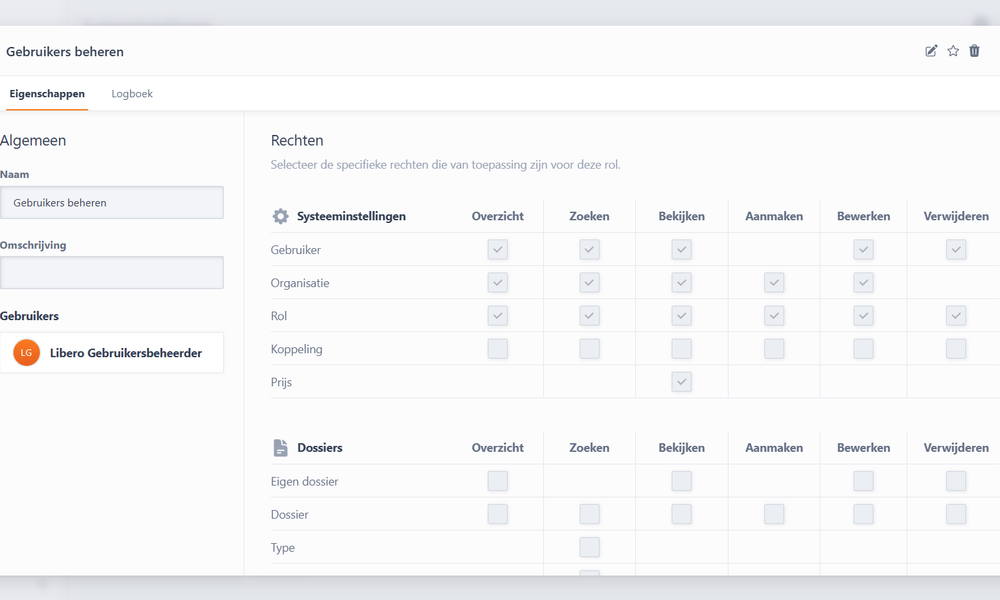Toggle Rol Overzicht checkbox
The image size is (1000, 600).
[x=497, y=316]
